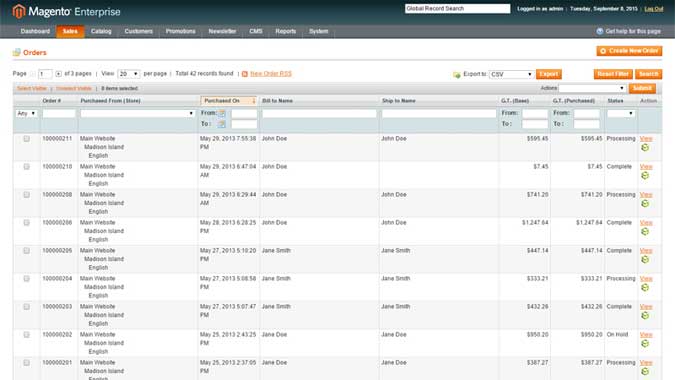This screenshot has width=675, height=380.
Task: Open the Dashboard menu
Action: (35, 31)
